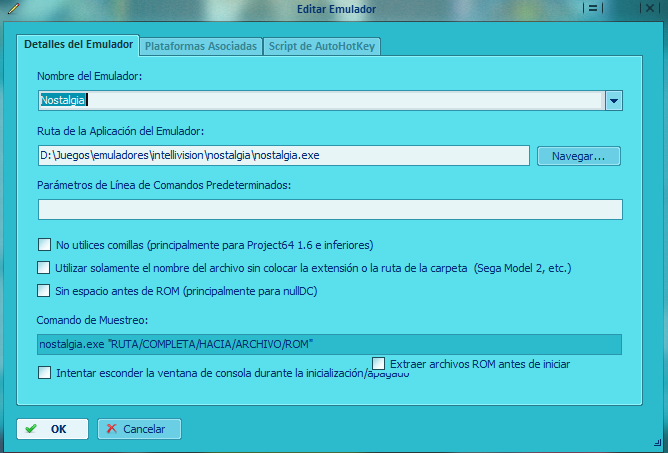668x453 pixels.
Task: Click the resize grip in the bottom corner
Action: 657,442
